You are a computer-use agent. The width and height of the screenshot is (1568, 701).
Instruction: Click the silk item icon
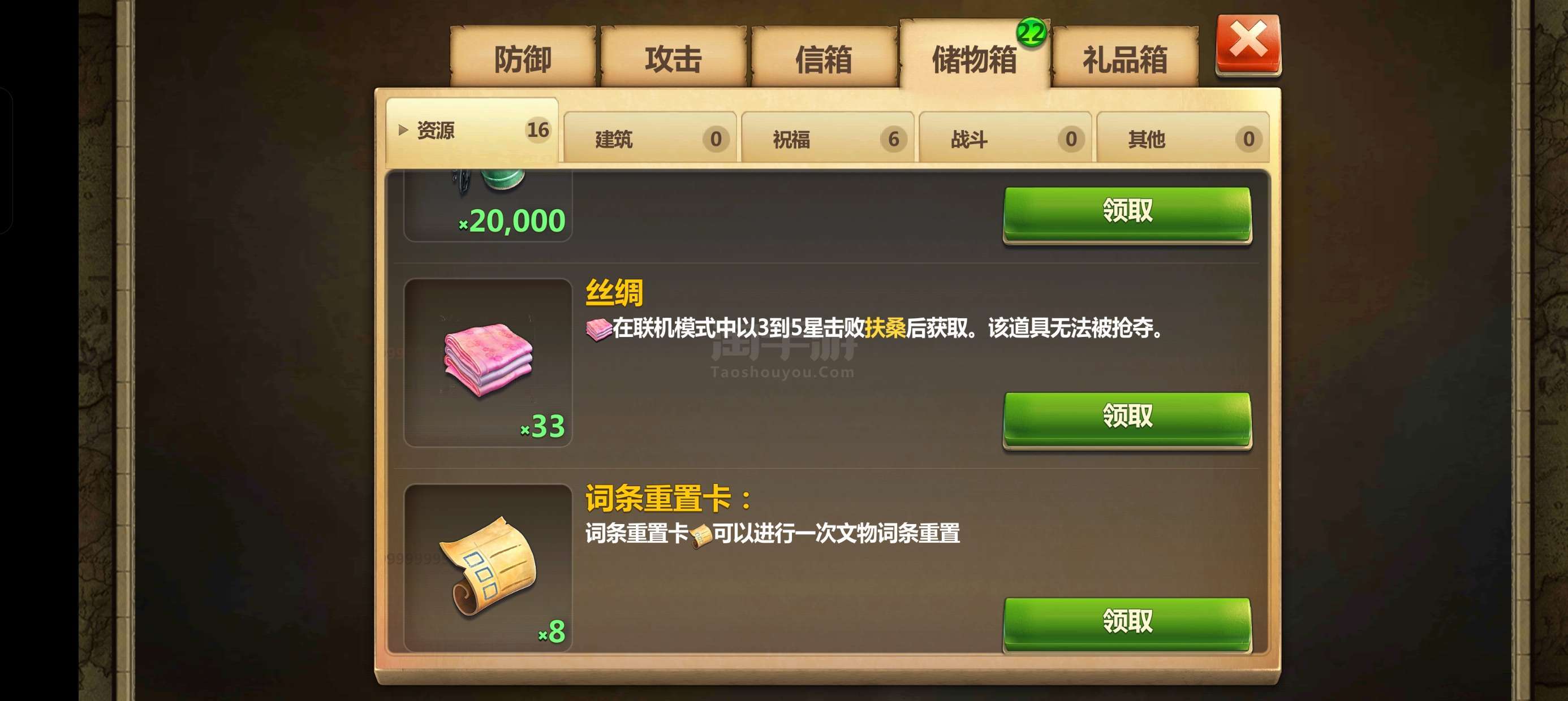click(488, 361)
